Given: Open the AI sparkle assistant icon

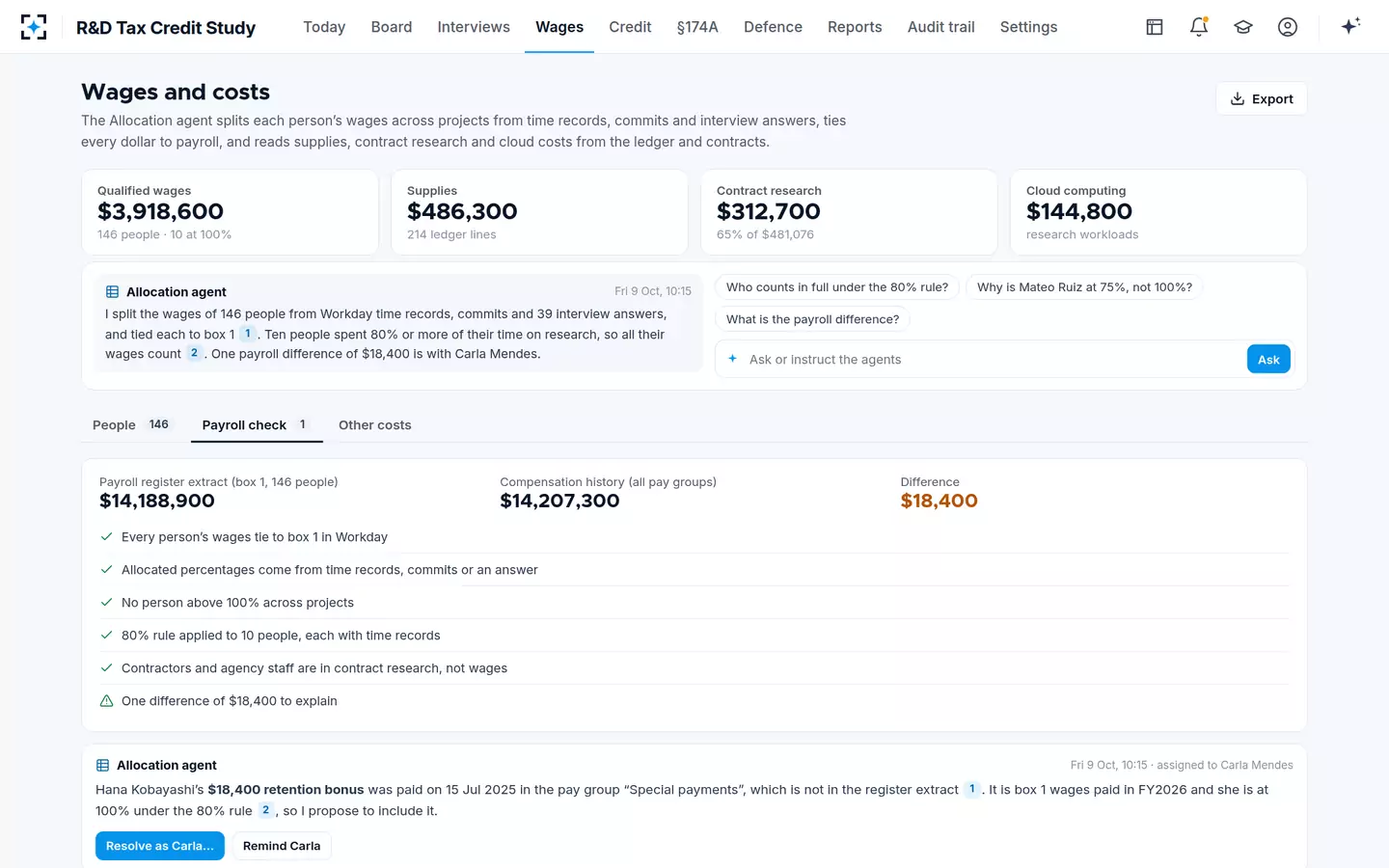Looking at the screenshot, I should click(1350, 26).
